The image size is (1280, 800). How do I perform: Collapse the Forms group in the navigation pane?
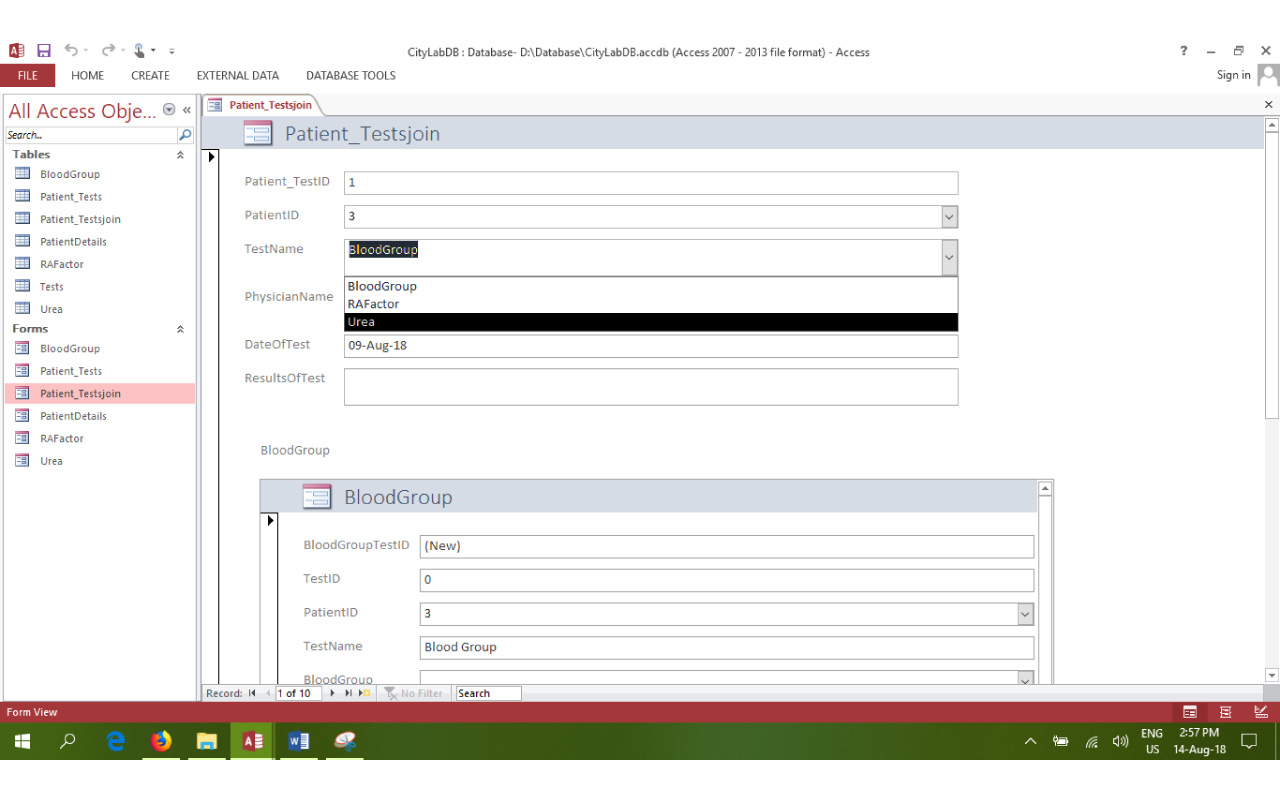tap(180, 328)
